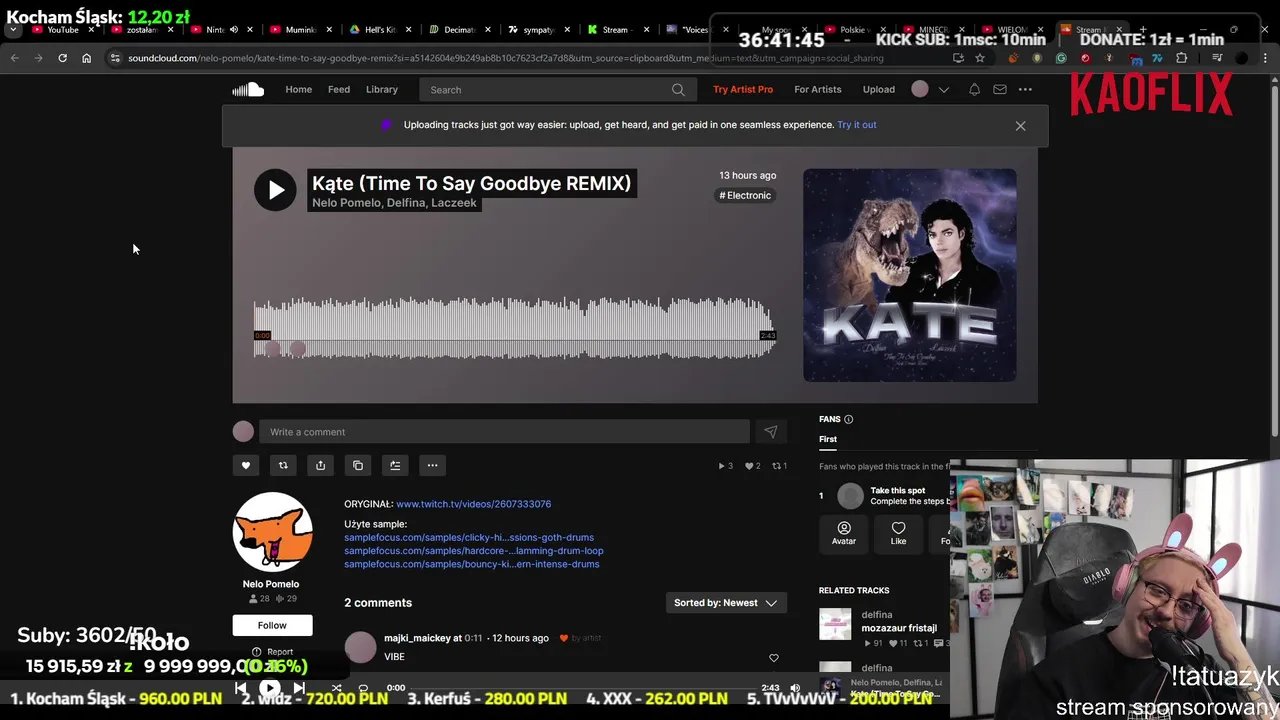The width and height of the screenshot is (1280, 720).
Task: Open the messages envelope icon
Action: tap(1000, 90)
